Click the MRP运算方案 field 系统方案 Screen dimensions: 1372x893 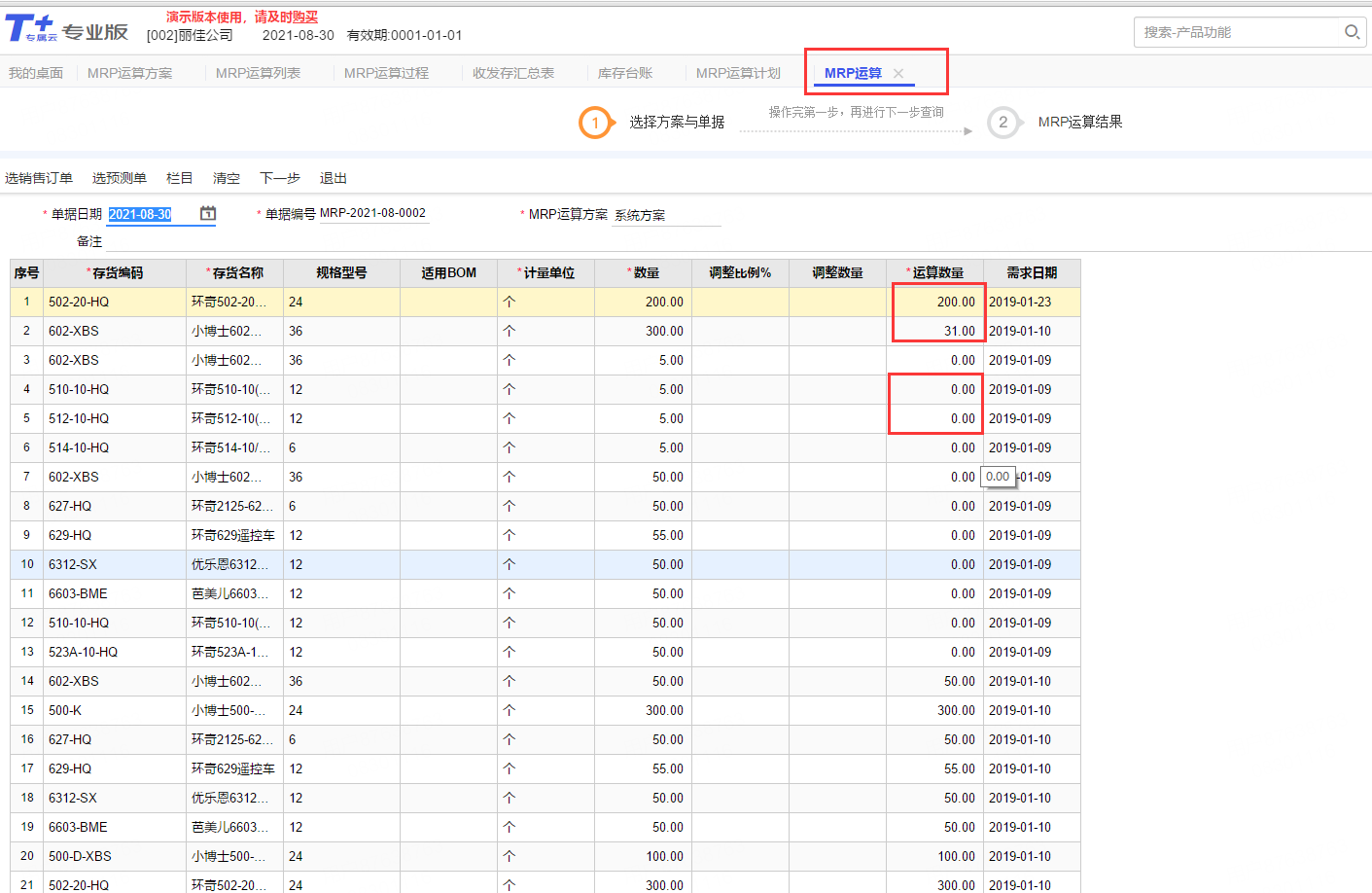tap(667, 215)
